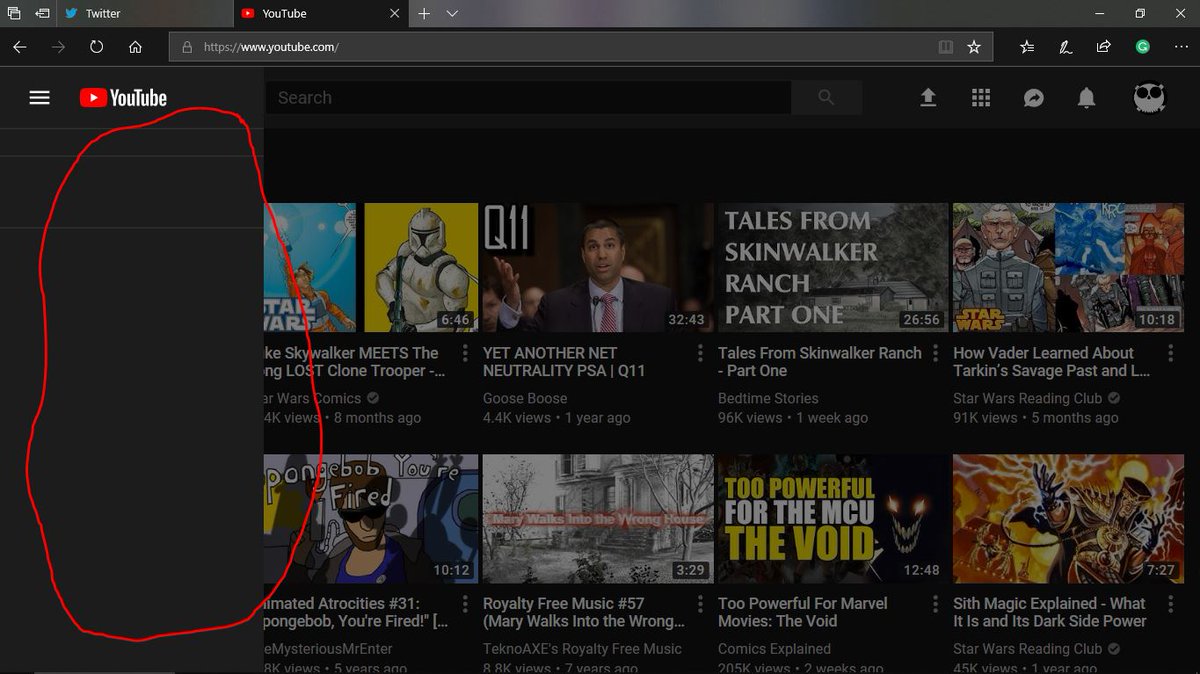Click the YouTube search field

[528, 97]
